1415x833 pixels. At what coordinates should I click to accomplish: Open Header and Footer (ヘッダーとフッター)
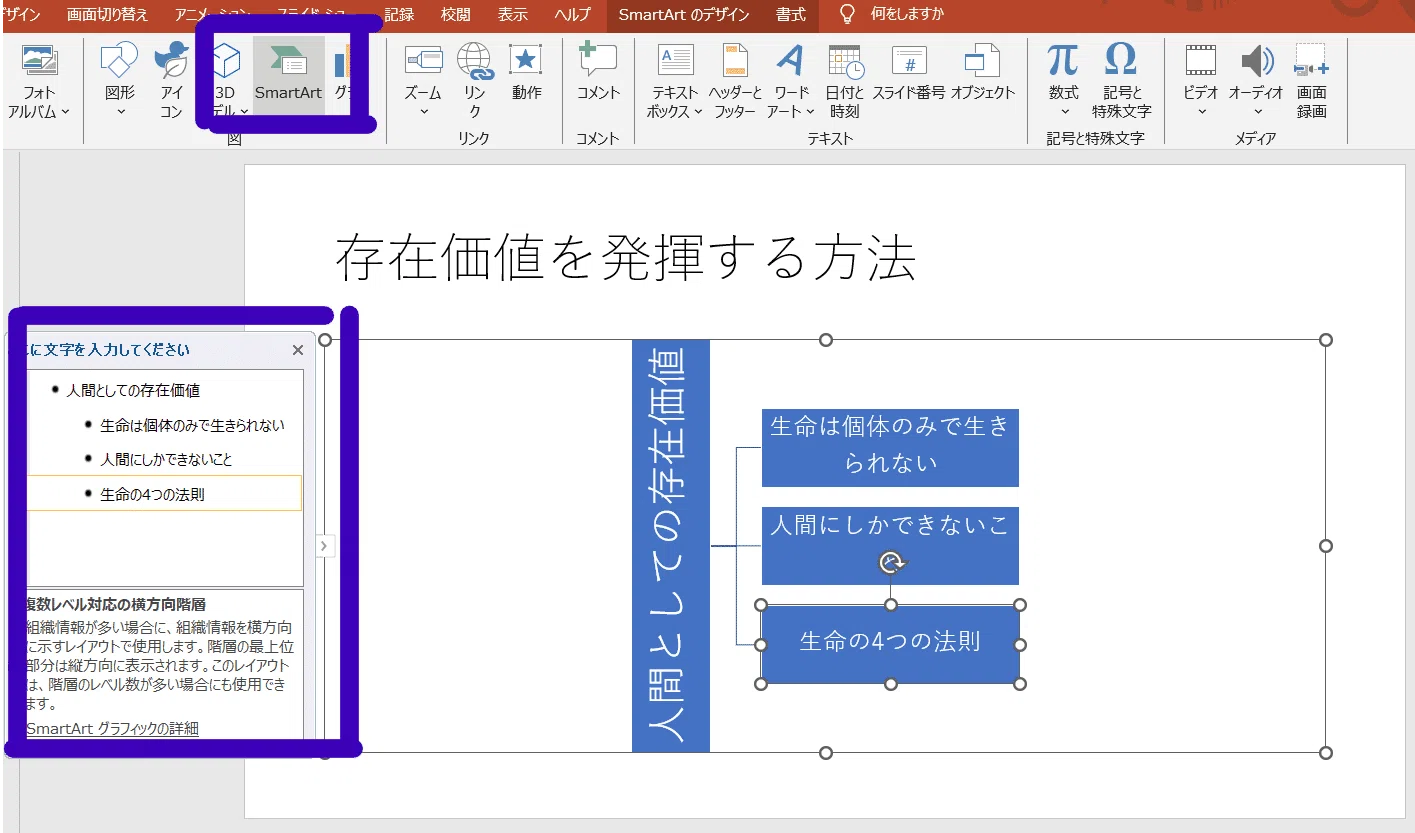tap(735, 83)
